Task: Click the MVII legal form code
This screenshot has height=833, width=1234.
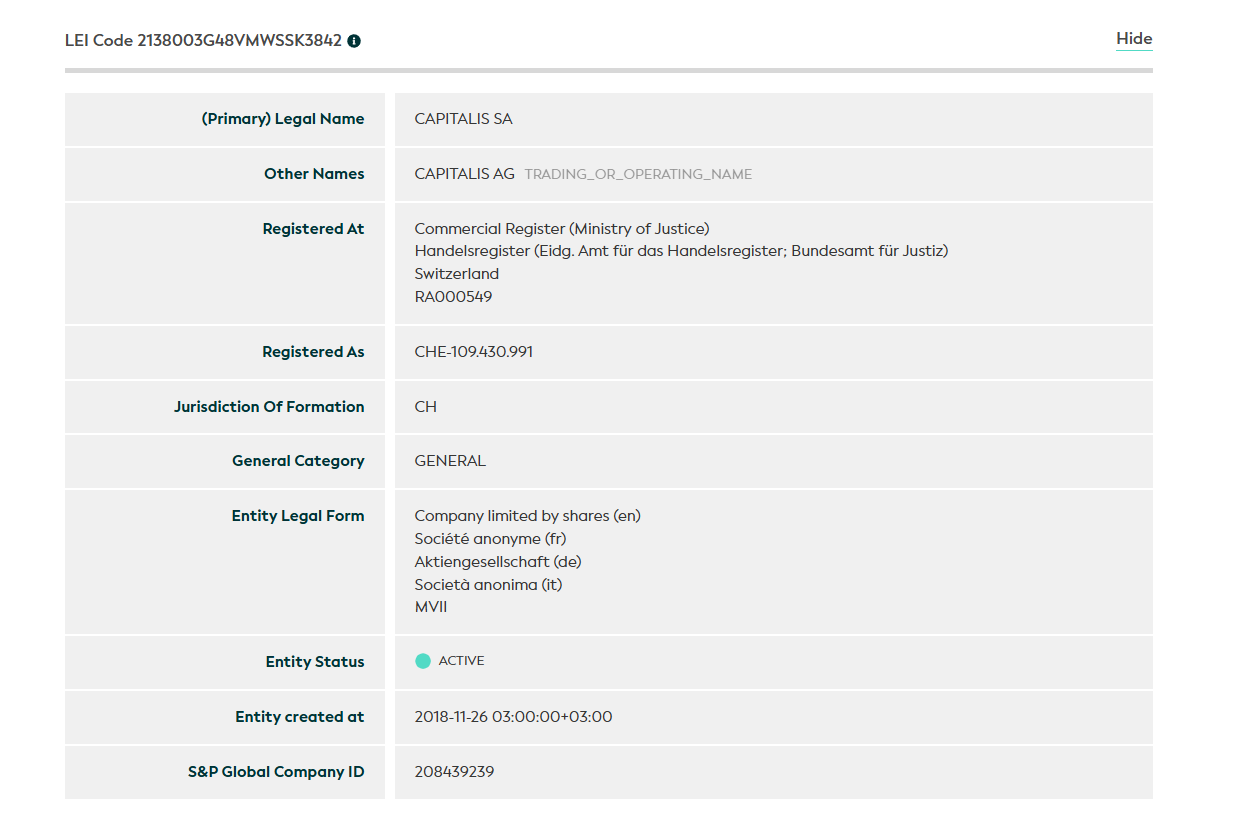Action: pyautogui.click(x=431, y=607)
